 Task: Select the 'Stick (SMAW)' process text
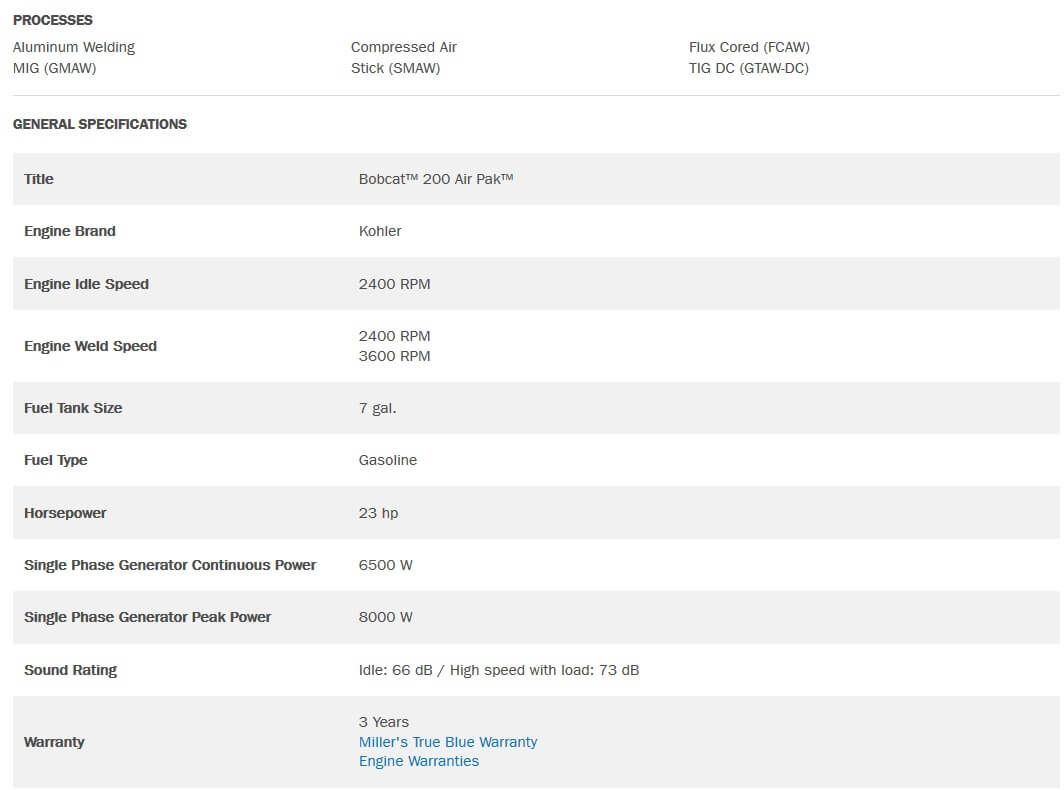396,68
